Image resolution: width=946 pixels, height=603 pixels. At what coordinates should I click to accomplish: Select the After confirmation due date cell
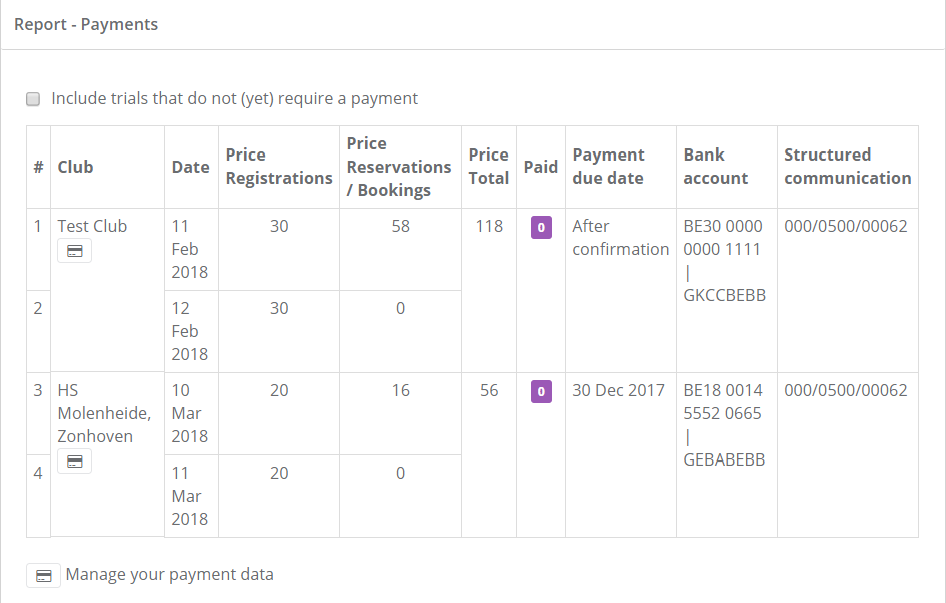pyautogui.click(x=620, y=238)
